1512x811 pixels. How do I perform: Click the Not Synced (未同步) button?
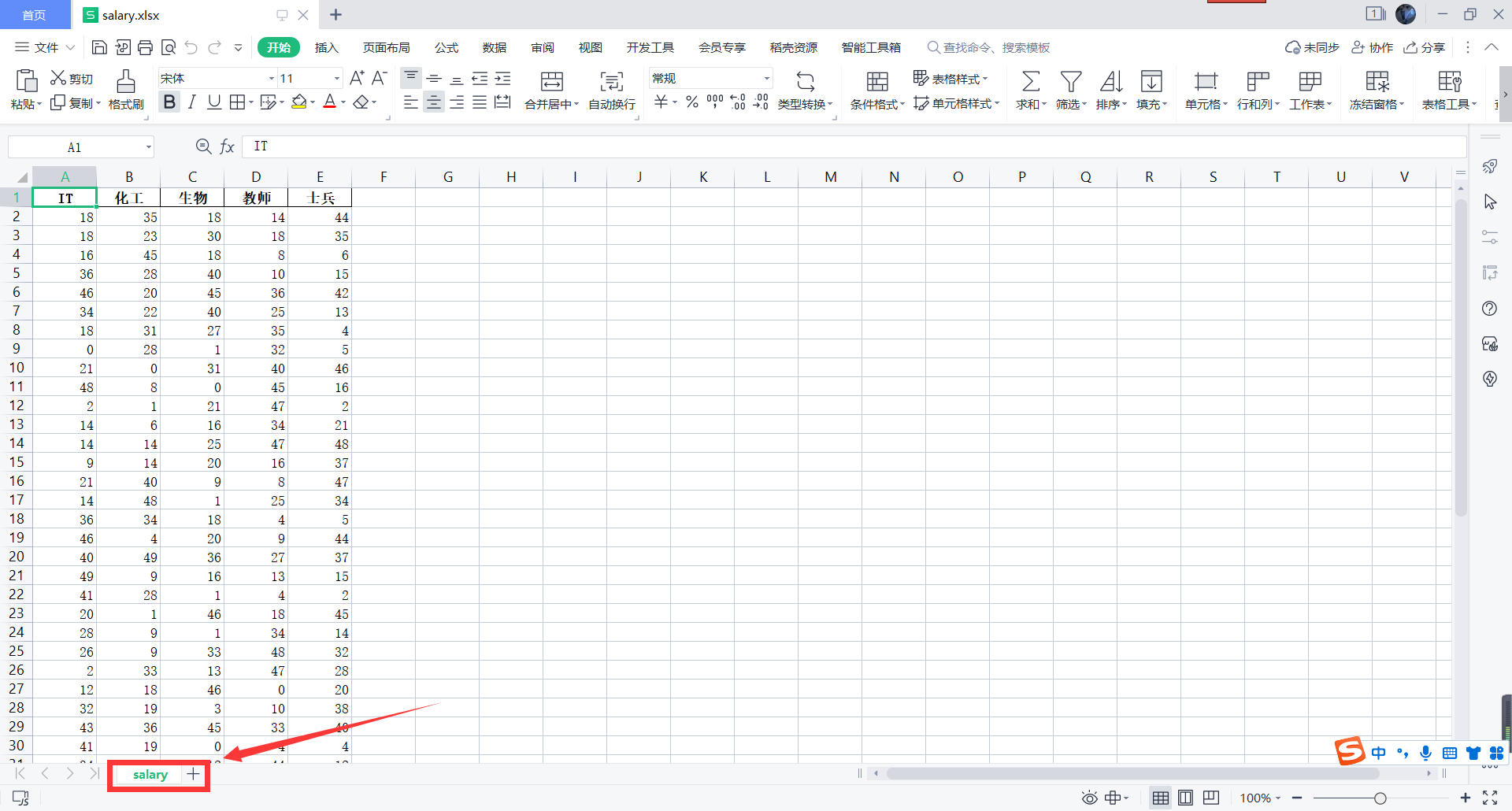pyautogui.click(x=1312, y=47)
